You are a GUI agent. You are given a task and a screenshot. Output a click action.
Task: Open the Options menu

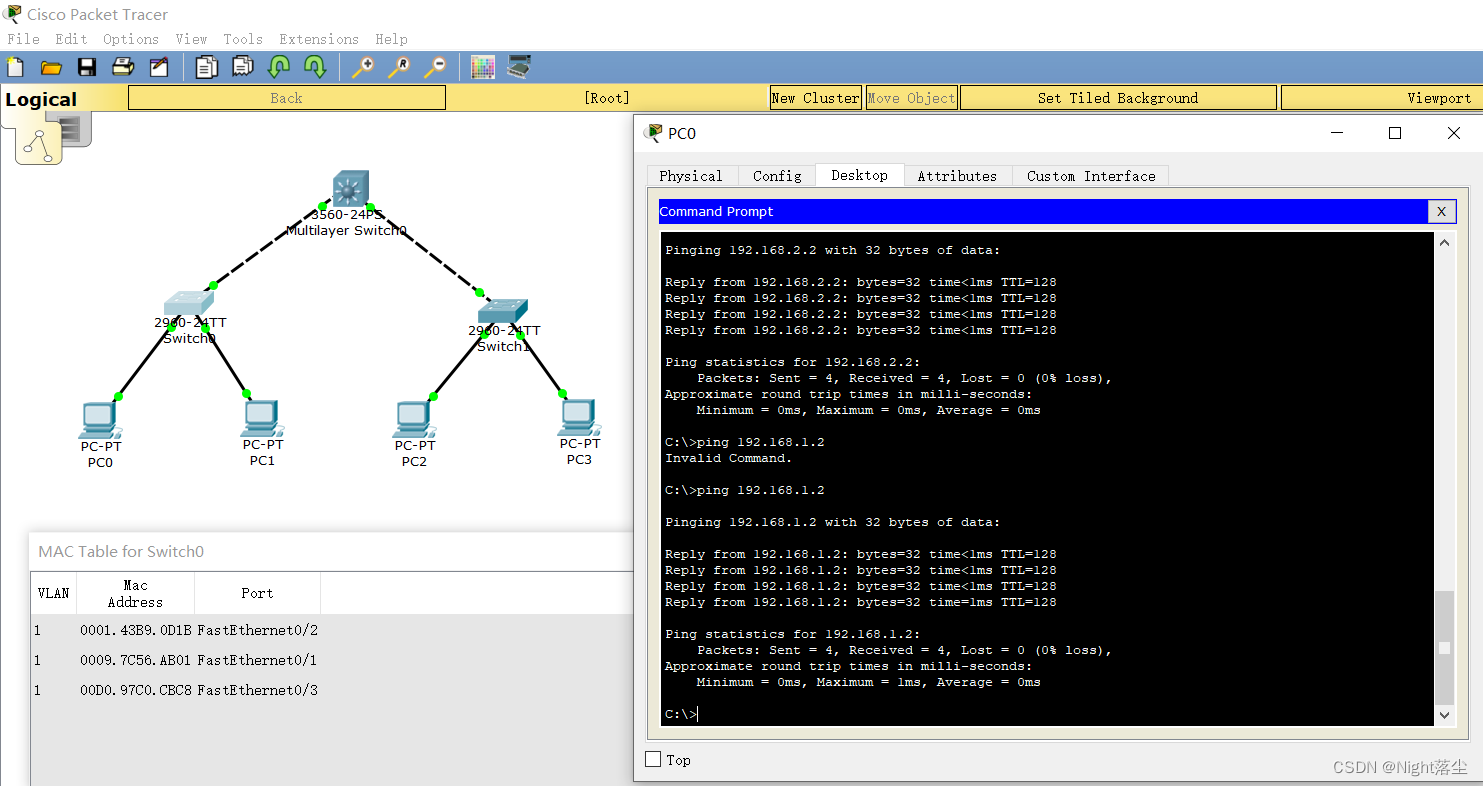(131, 39)
